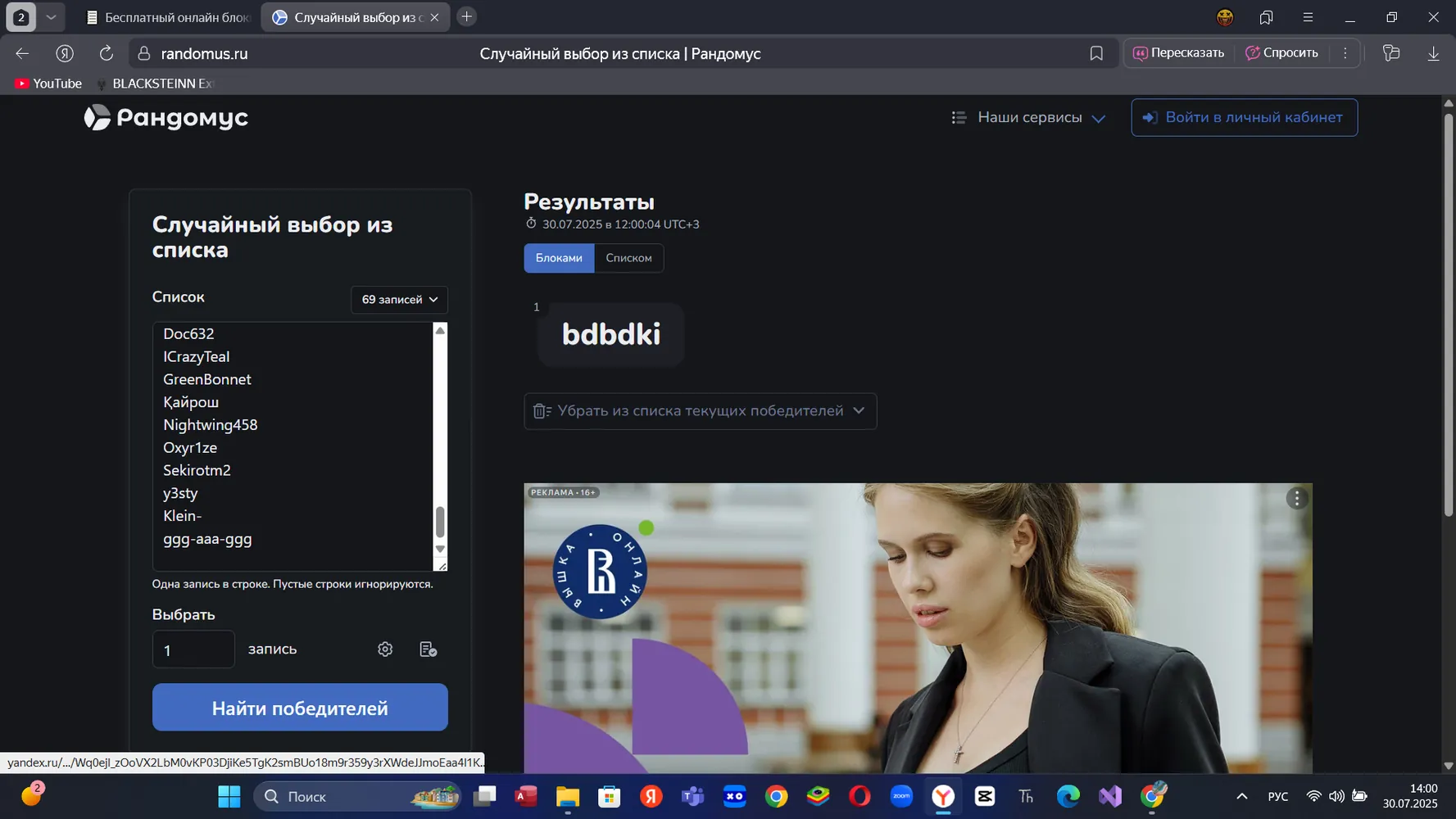Open selection settings gear icon
The width and height of the screenshot is (1456, 819).
pyautogui.click(x=385, y=649)
